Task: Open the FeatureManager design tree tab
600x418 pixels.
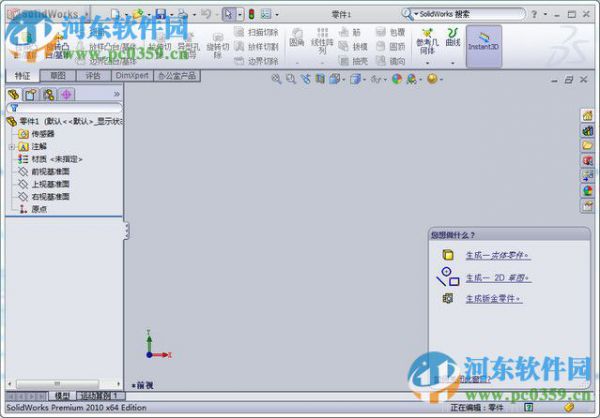Action: pyautogui.click(x=13, y=94)
